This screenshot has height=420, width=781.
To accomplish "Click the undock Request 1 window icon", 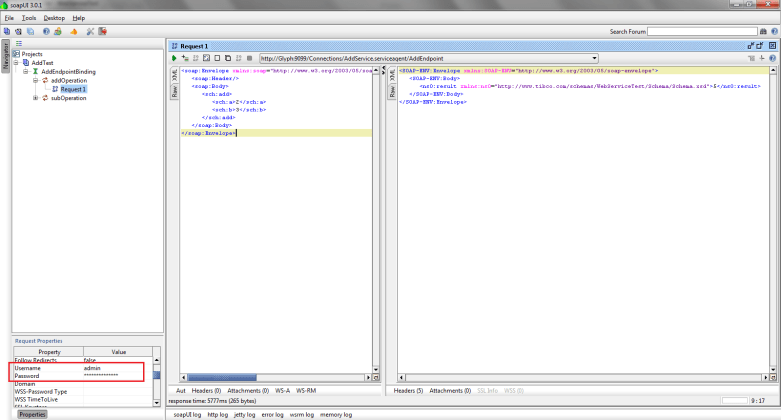I will click(751, 46).
